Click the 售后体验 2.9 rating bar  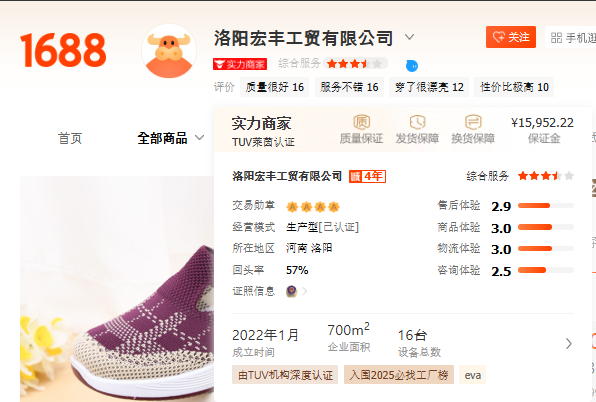[546, 206]
